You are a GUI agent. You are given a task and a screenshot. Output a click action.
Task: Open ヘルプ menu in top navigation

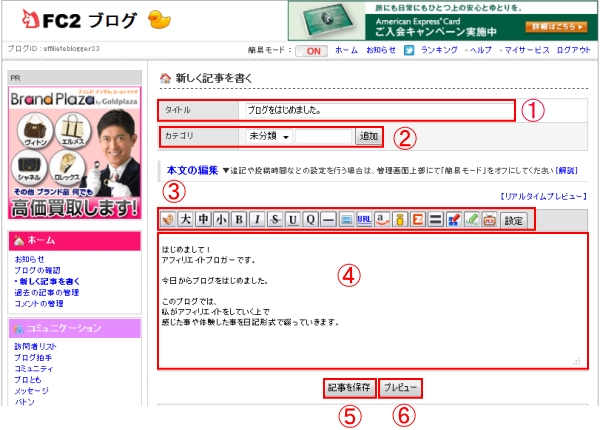[480, 50]
